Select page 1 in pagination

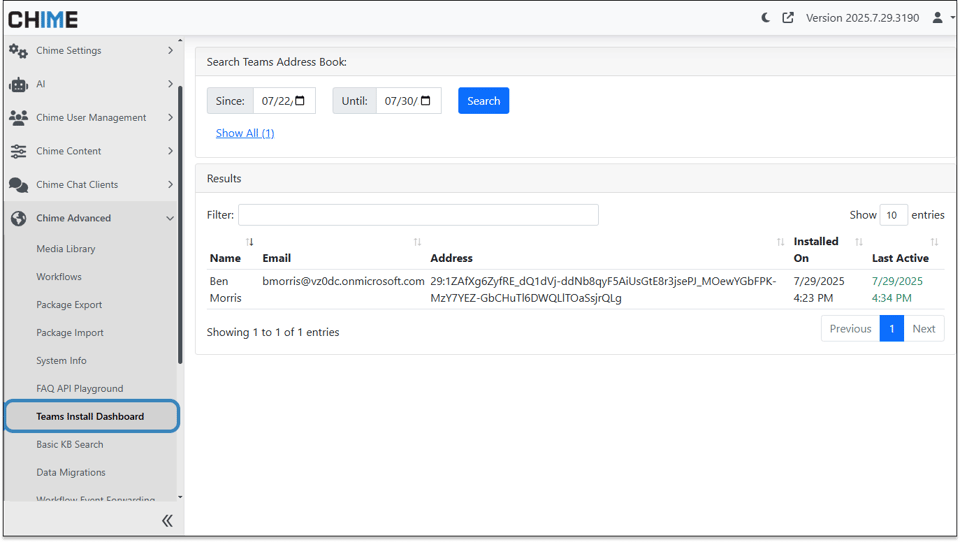[892, 329]
